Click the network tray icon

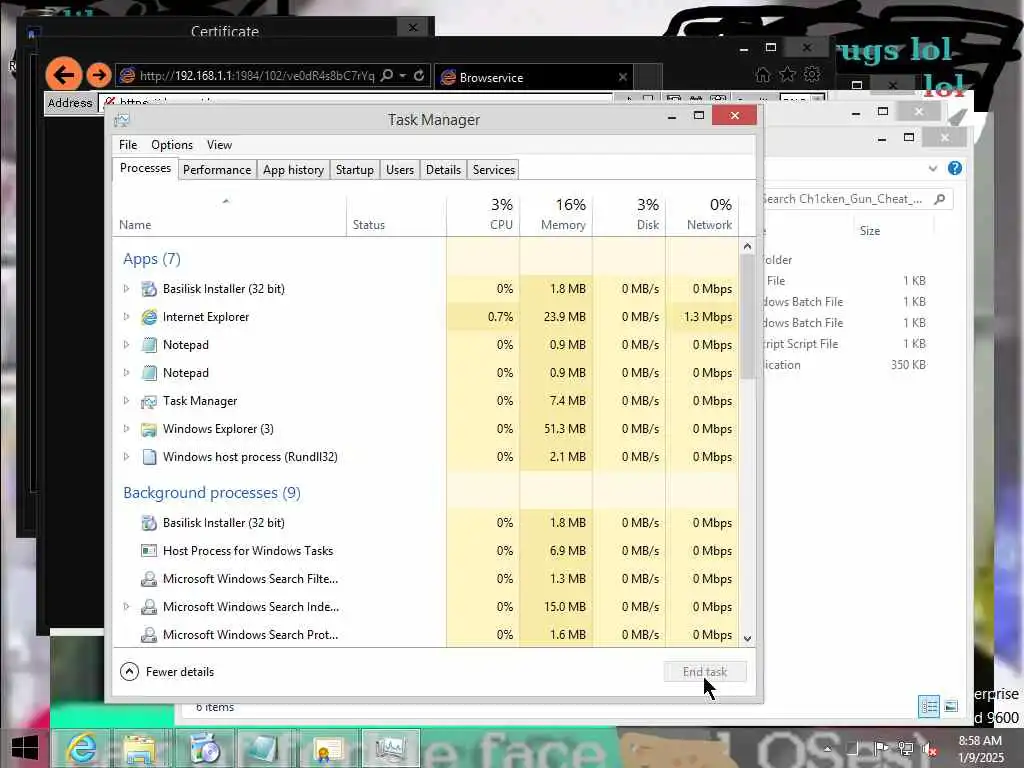tap(905, 748)
